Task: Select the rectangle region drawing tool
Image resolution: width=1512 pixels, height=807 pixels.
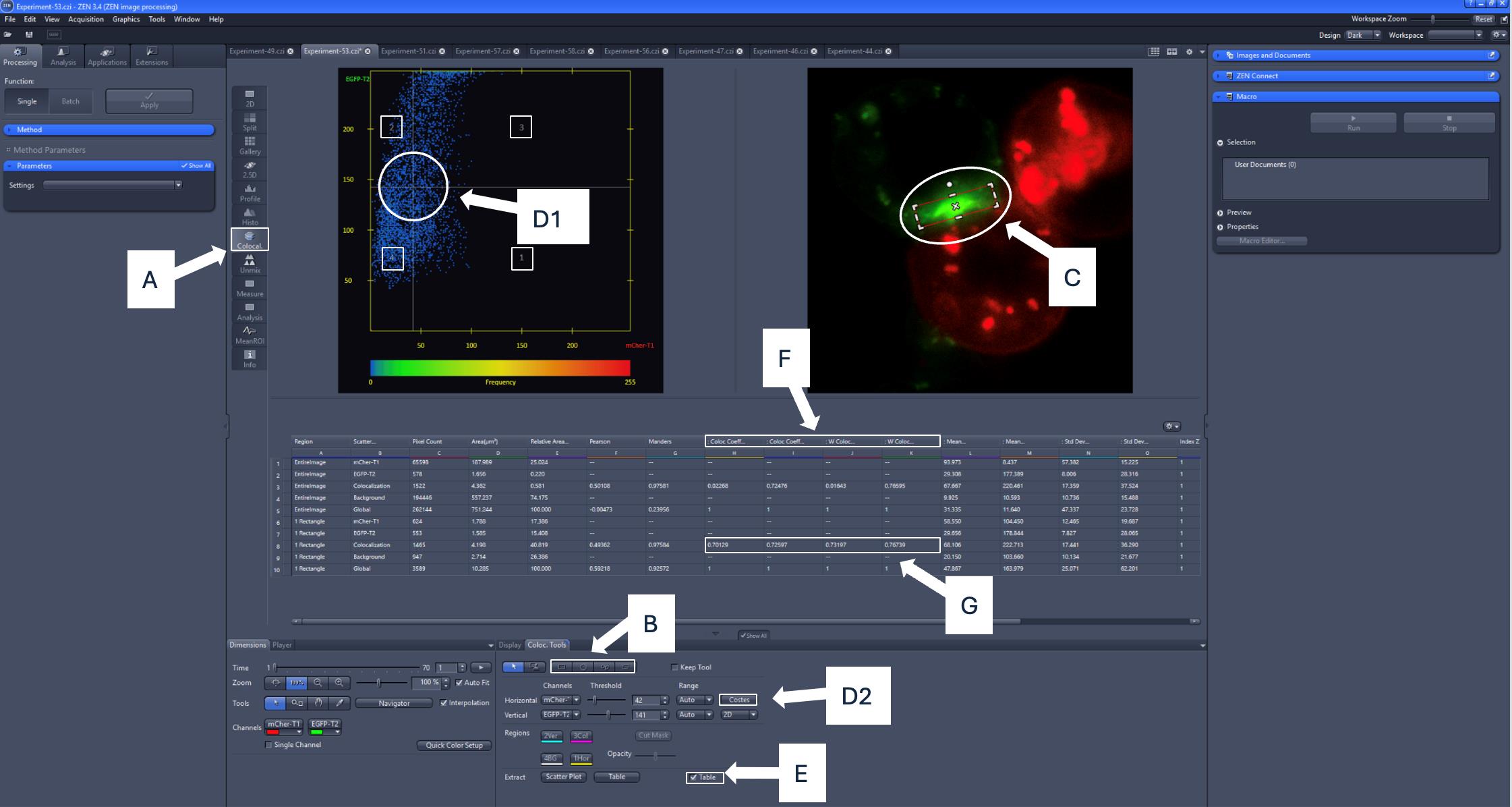Action: coord(562,667)
